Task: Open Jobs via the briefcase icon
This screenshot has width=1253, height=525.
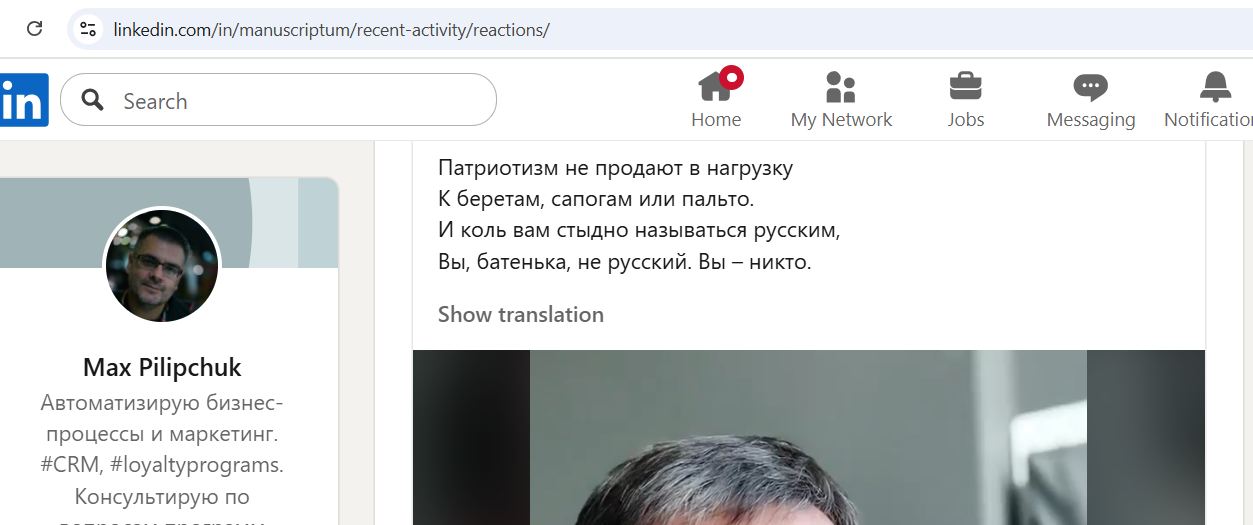Action: (965, 87)
